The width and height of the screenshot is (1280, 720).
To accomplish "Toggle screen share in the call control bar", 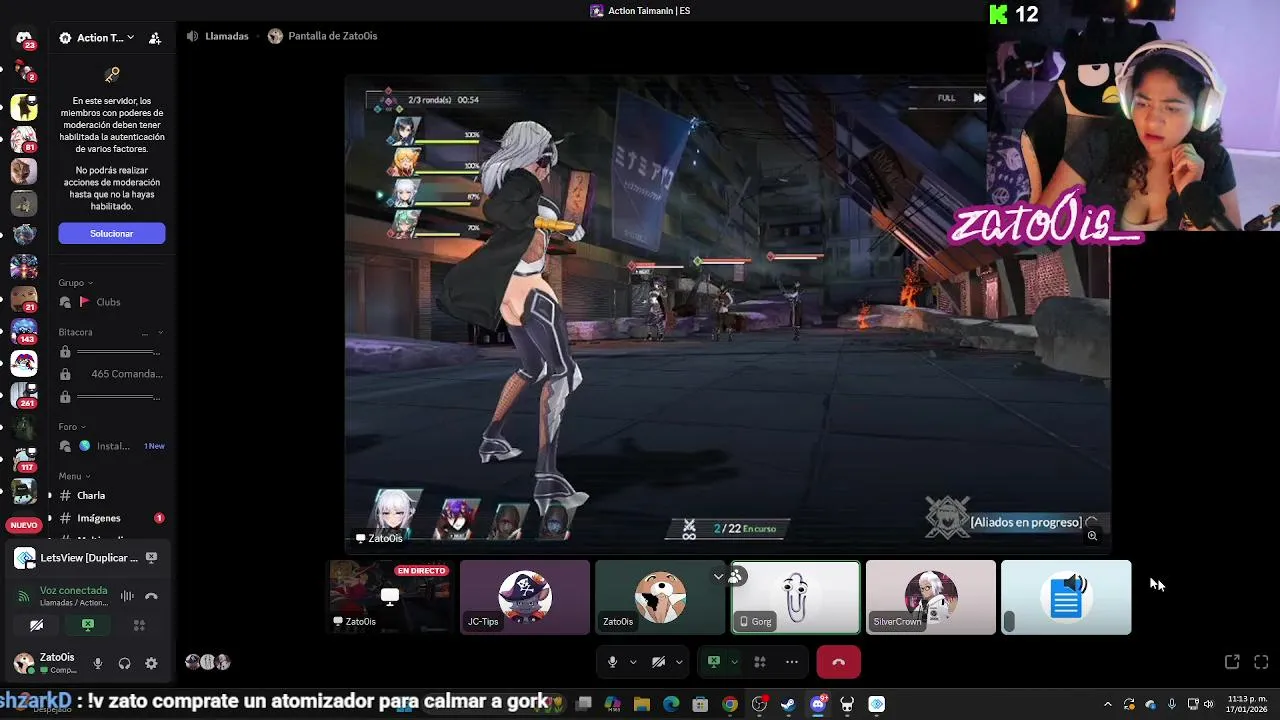I will (x=714, y=662).
